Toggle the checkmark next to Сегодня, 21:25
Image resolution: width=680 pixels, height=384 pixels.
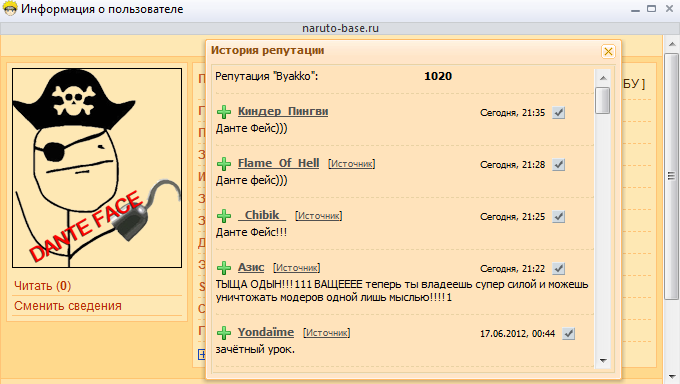559,217
